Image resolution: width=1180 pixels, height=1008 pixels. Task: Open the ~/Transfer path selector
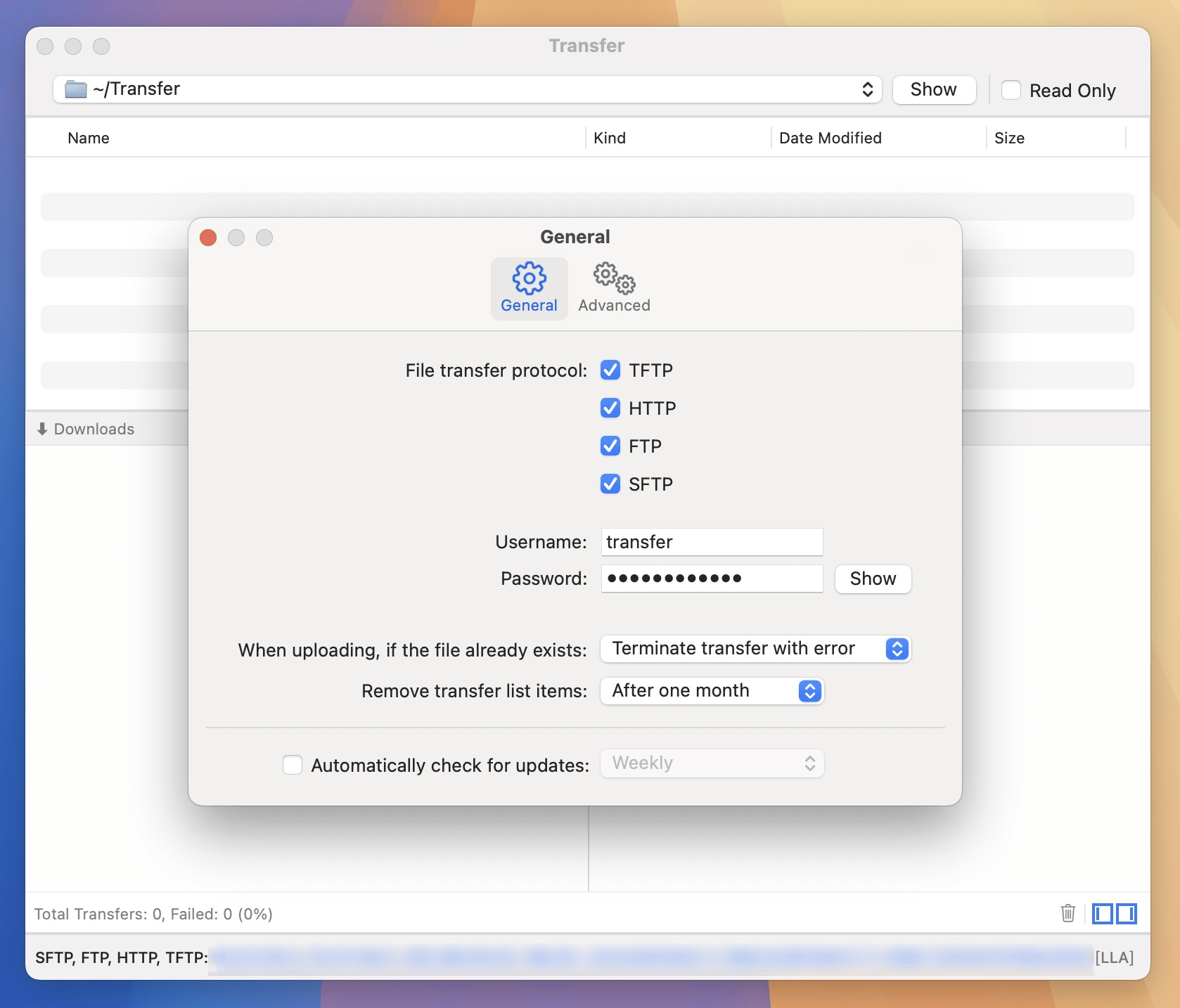click(868, 89)
